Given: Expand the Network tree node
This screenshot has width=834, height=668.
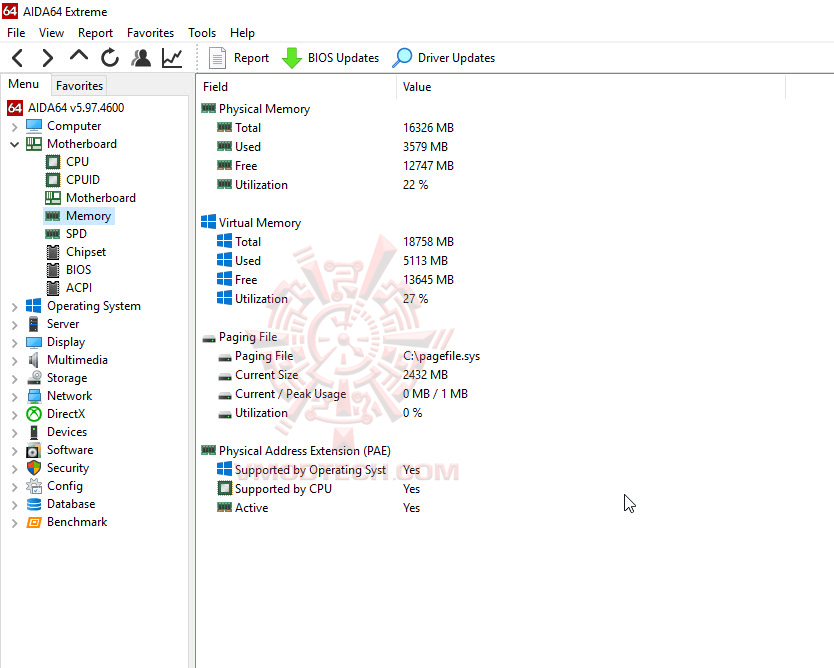Looking at the screenshot, I should 14,397.
